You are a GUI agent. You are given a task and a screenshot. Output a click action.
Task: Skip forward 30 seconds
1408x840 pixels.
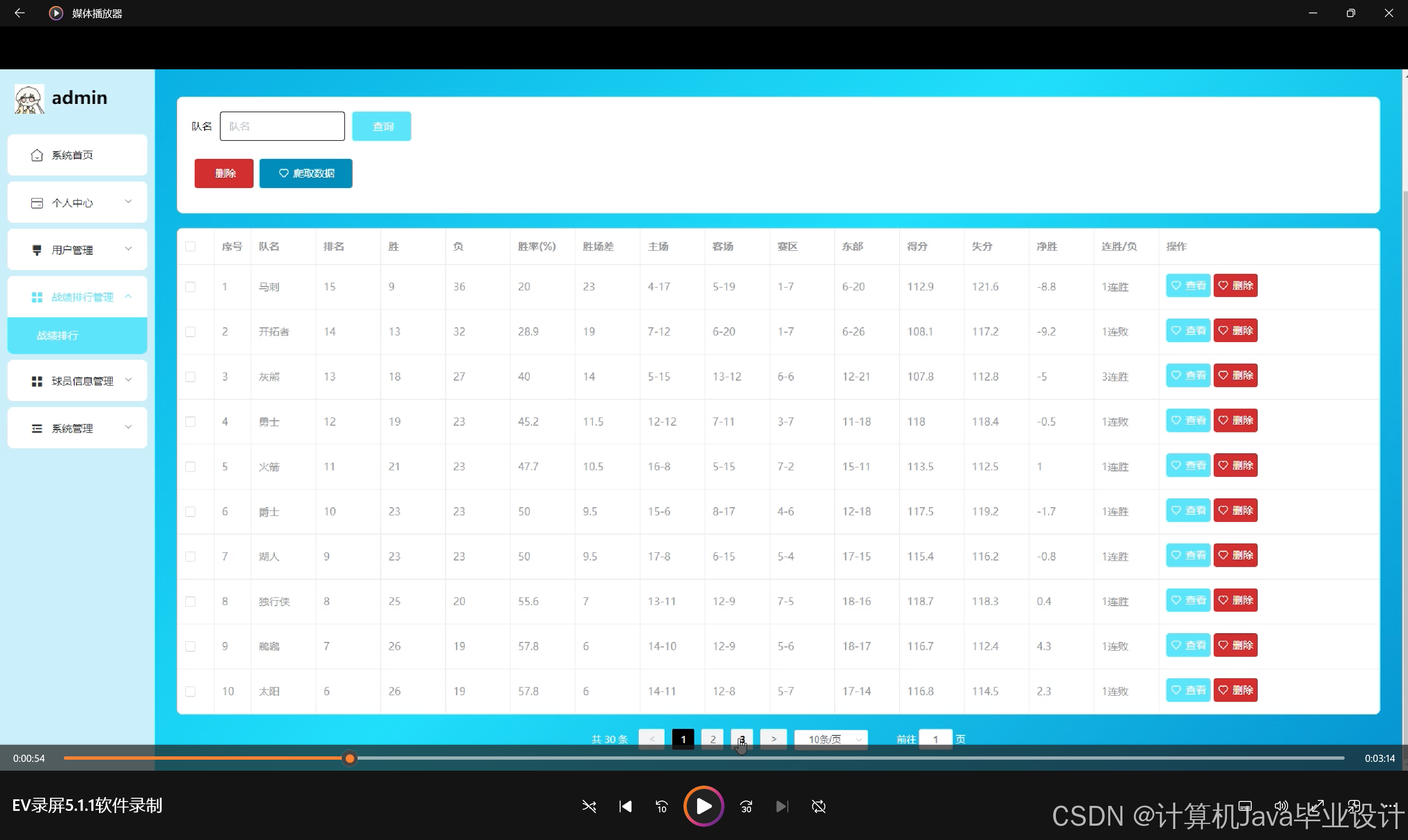click(x=746, y=806)
